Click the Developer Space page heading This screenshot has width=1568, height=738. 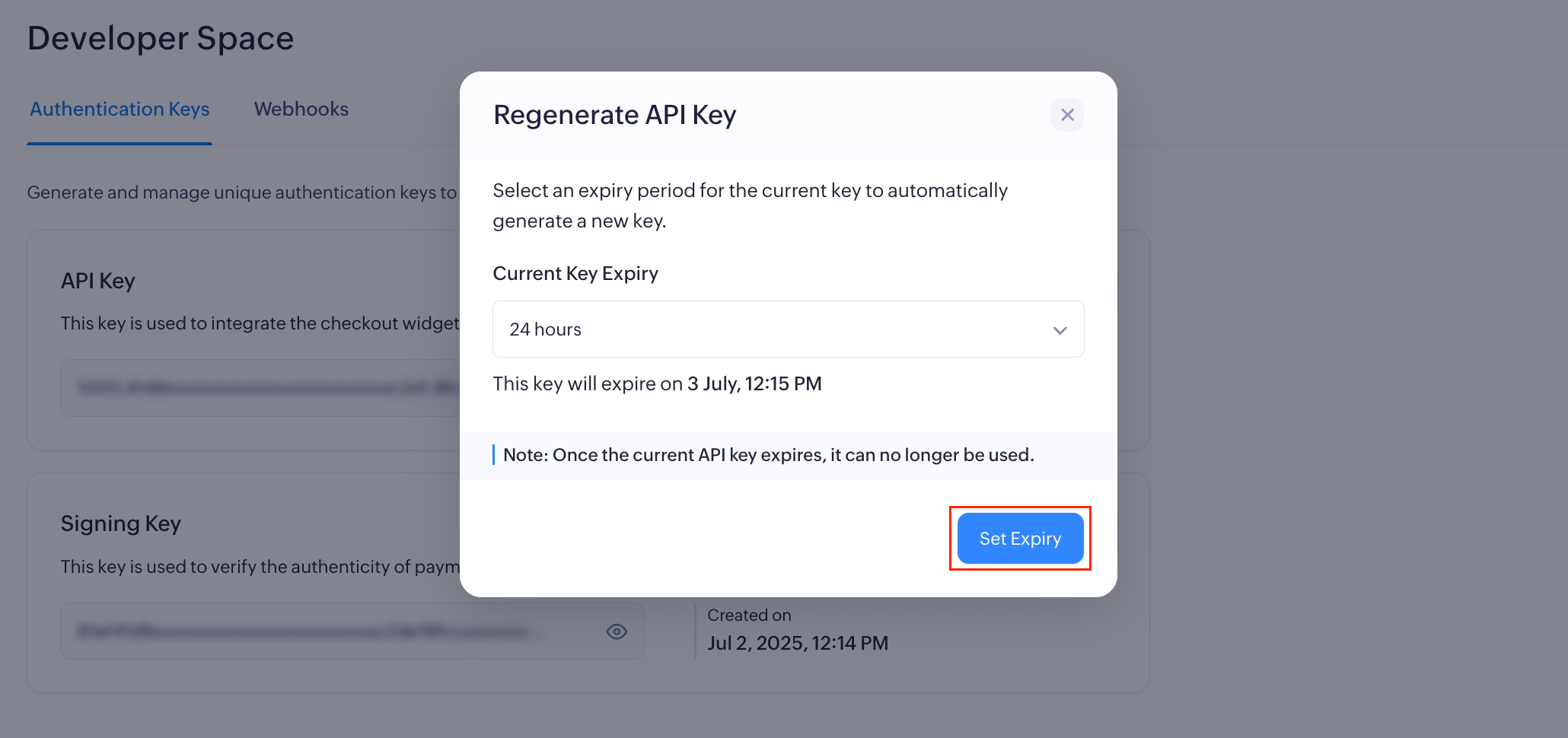pyautogui.click(x=161, y=39)
